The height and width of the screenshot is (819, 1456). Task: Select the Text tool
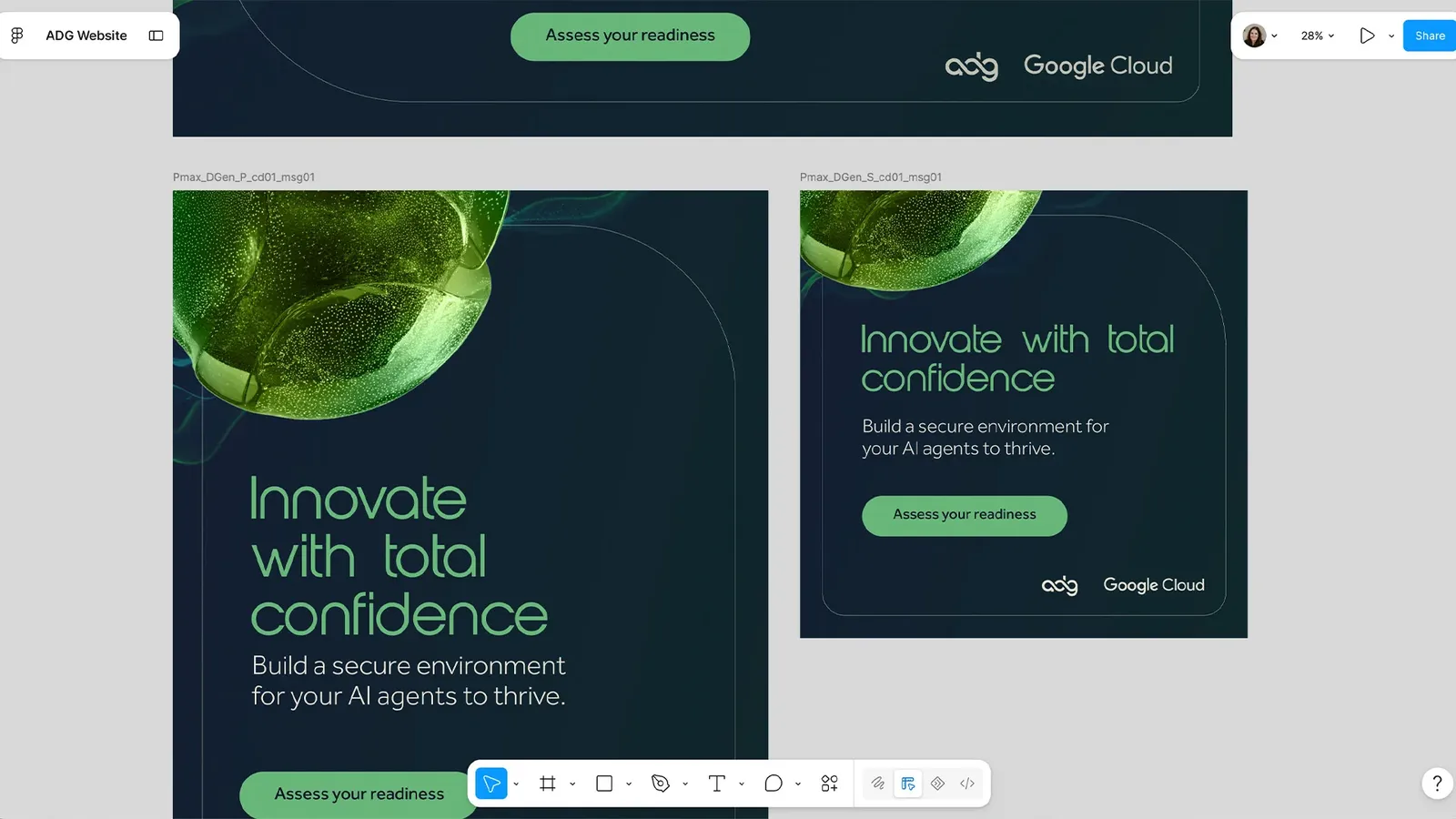pos(717,784)
